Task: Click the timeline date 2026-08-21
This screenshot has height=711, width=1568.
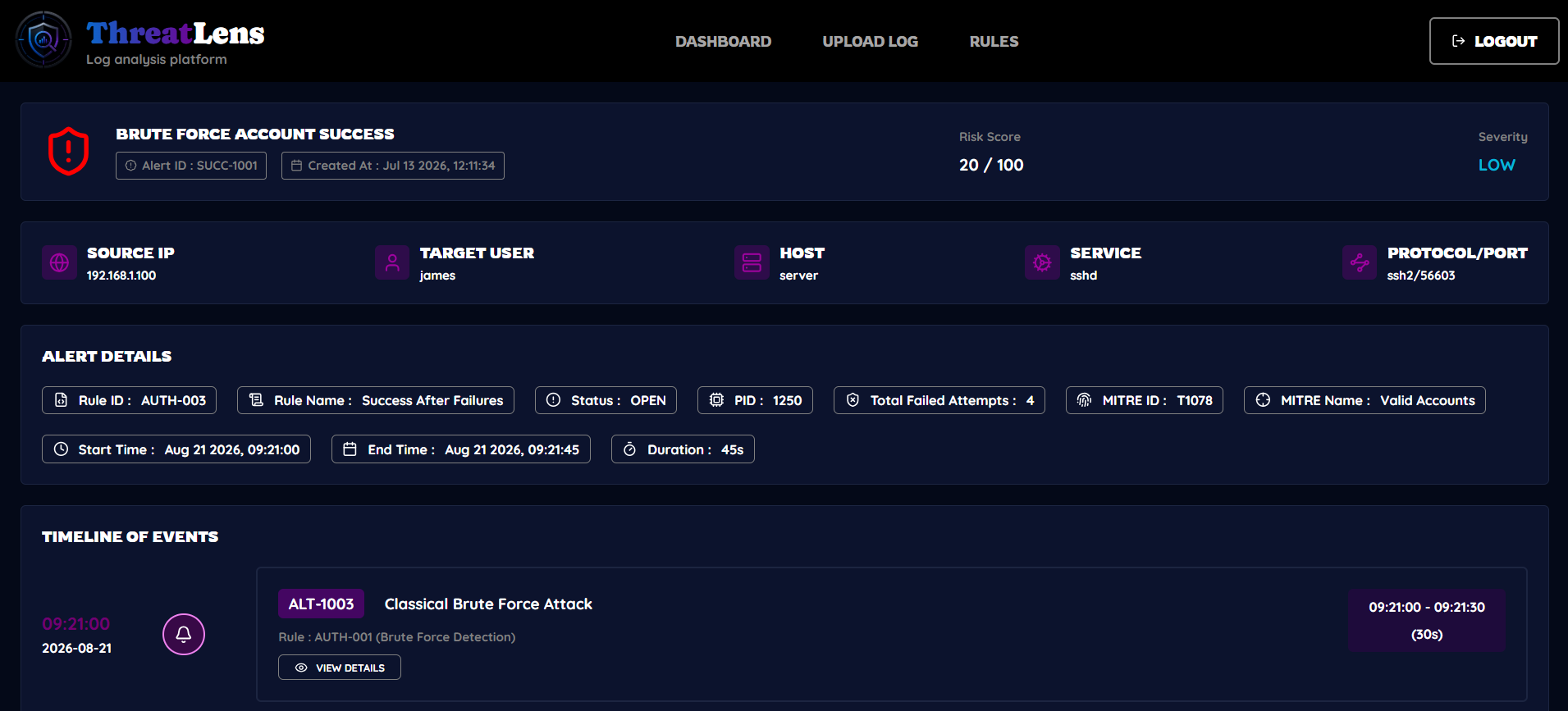Action: (77, 648)
